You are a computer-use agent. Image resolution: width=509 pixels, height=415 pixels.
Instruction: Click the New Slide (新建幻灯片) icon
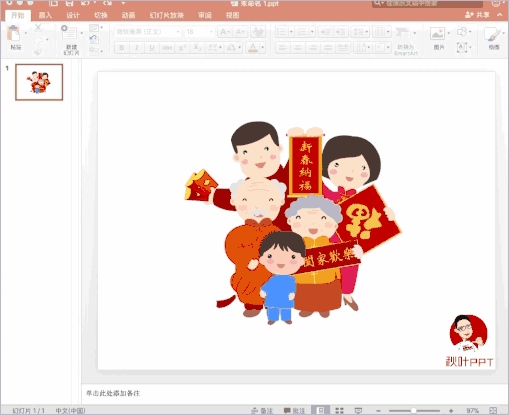[68, 33]
